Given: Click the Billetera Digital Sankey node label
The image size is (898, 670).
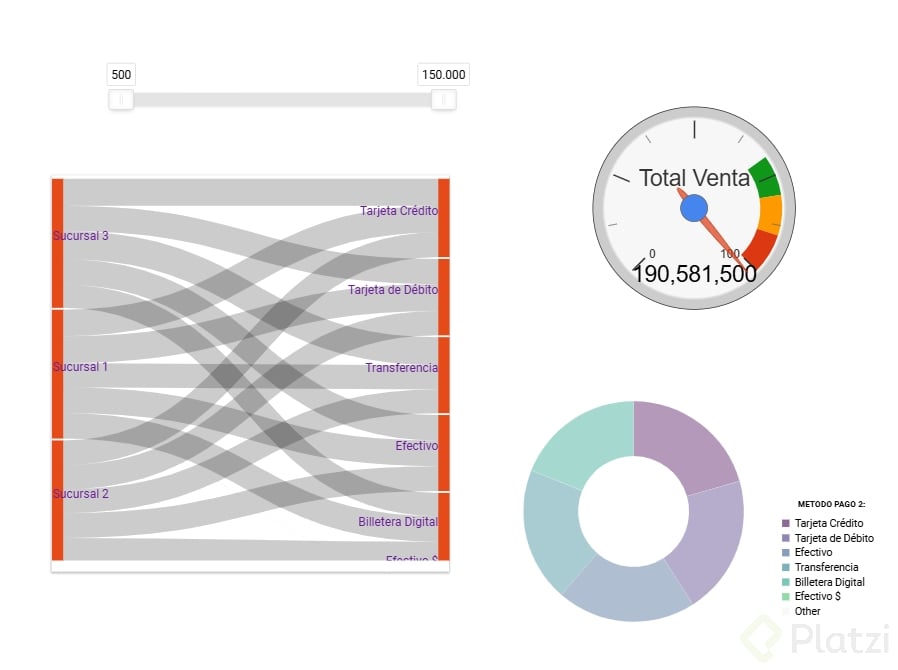Looking at the screenshot, I should [398, 522].
